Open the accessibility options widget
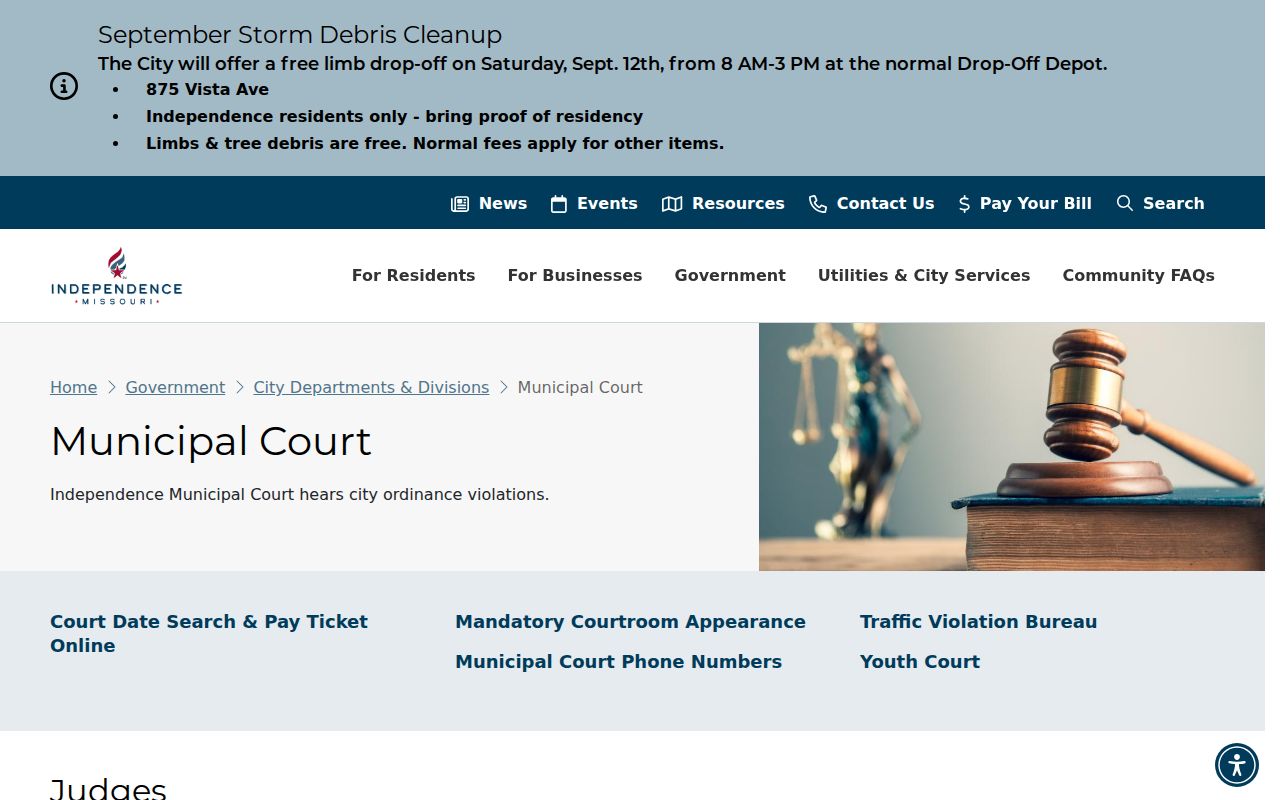Screen dimensions: 1280x800 tap(1237, 766)
